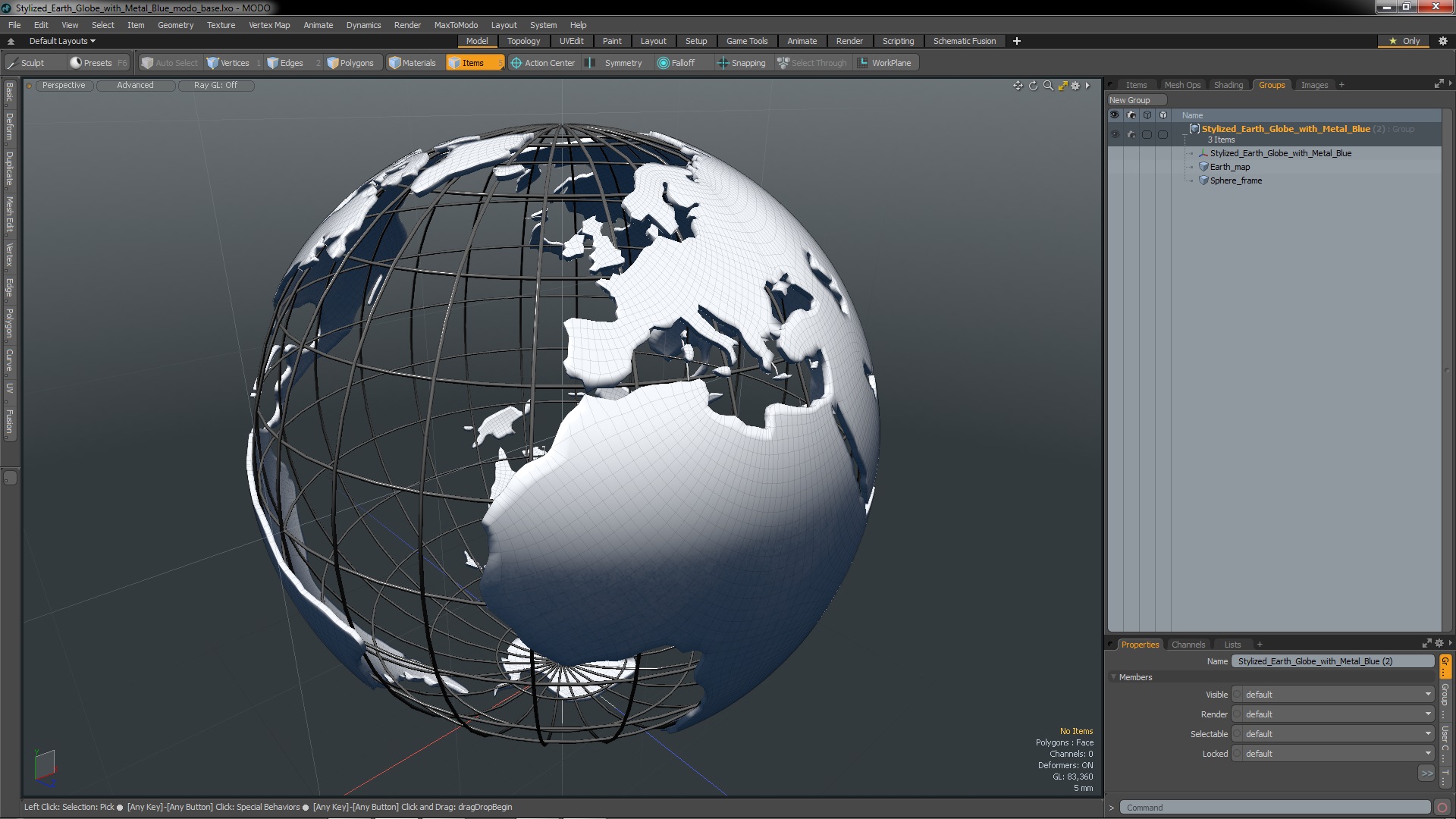
Task: Select Sphere_frame item in group tree
Action: [x=1235, y=180]
